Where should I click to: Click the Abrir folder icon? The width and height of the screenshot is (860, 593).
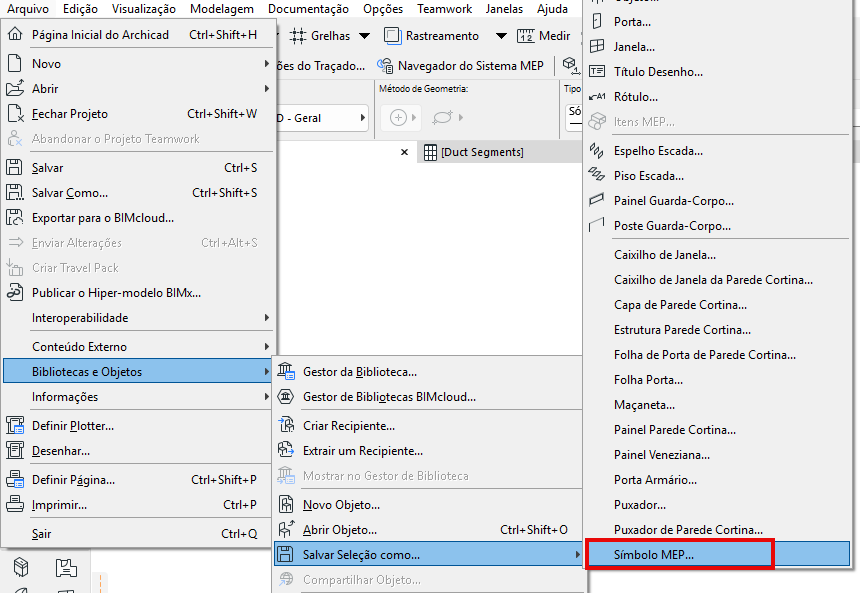click(x=15, y=88)
